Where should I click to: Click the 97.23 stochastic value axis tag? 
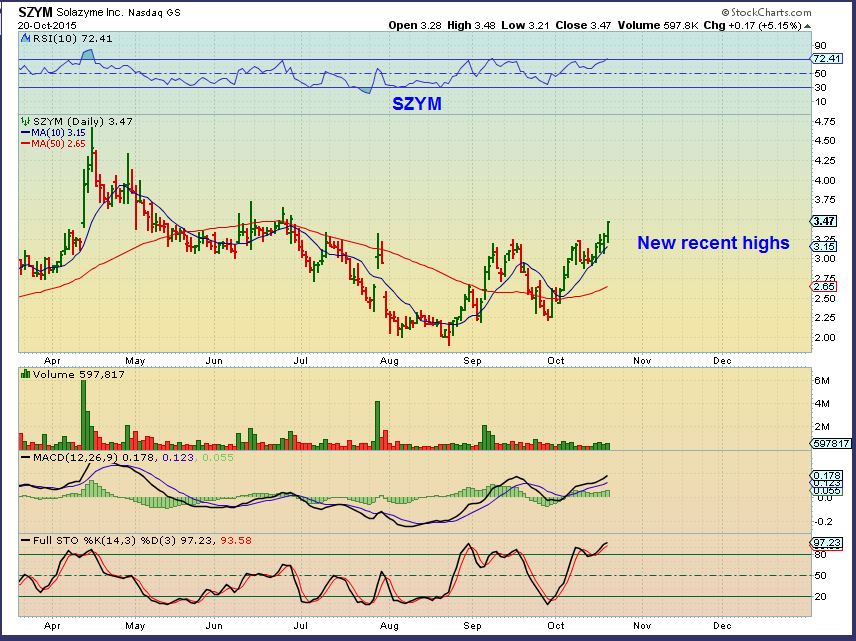click(826, 542)
